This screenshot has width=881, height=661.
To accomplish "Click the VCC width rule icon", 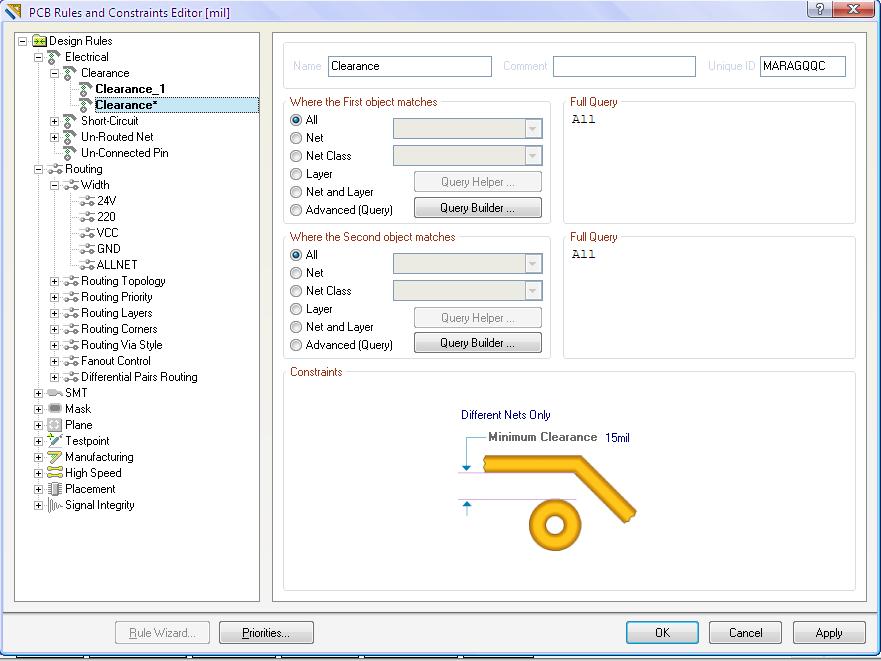I will click(87, 233).
